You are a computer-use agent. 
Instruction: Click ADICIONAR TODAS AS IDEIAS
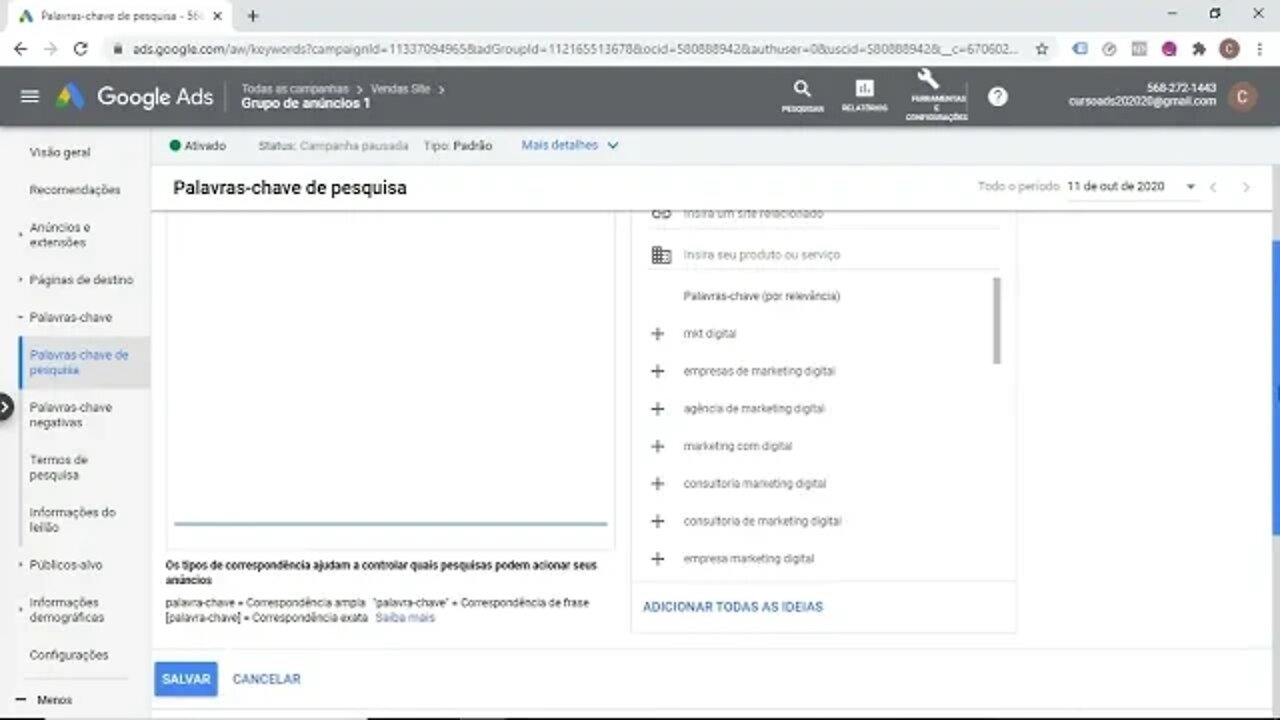coord(733,607)
